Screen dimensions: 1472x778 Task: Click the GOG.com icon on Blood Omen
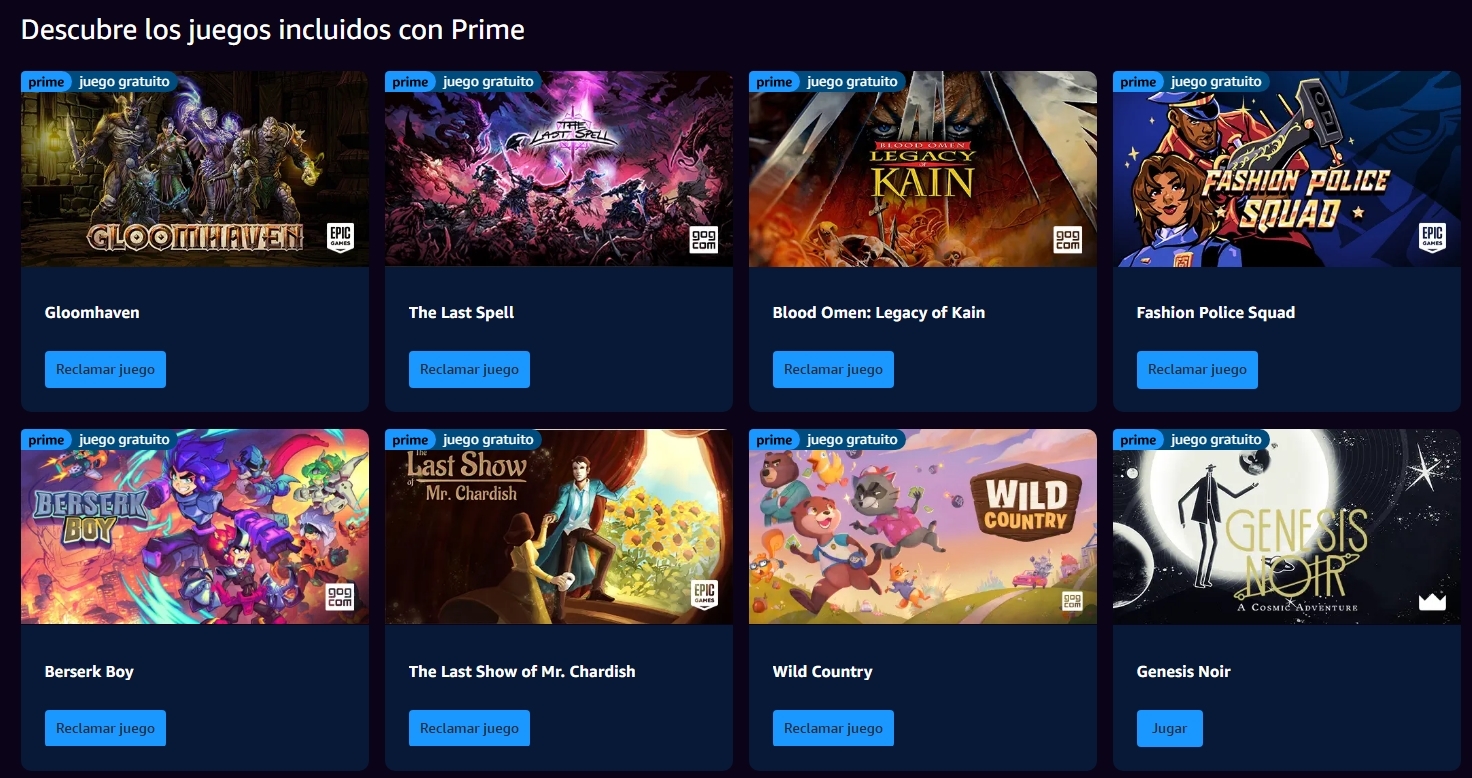[1068, 240]
